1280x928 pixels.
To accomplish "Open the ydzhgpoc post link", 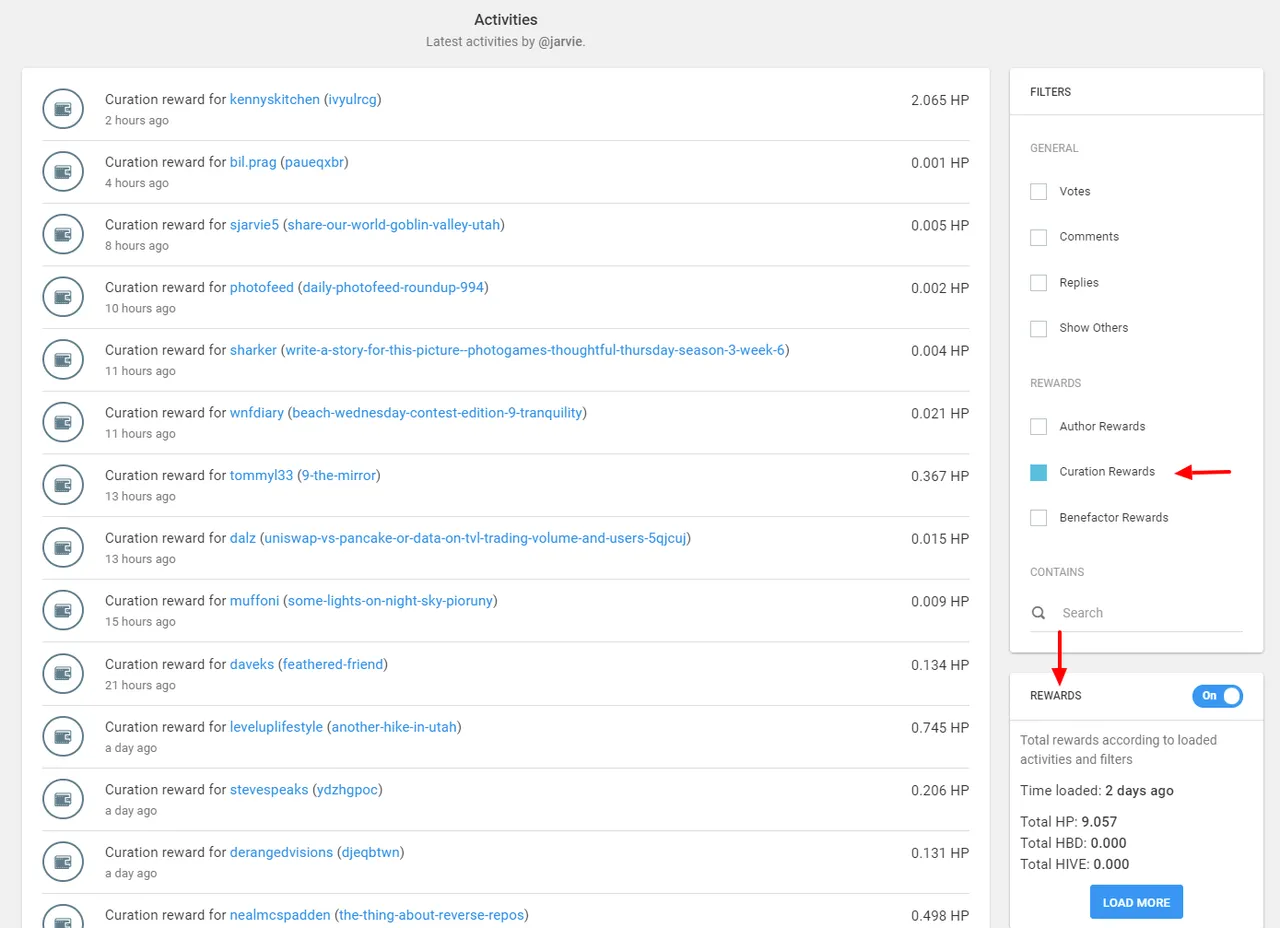I will 347,789.
